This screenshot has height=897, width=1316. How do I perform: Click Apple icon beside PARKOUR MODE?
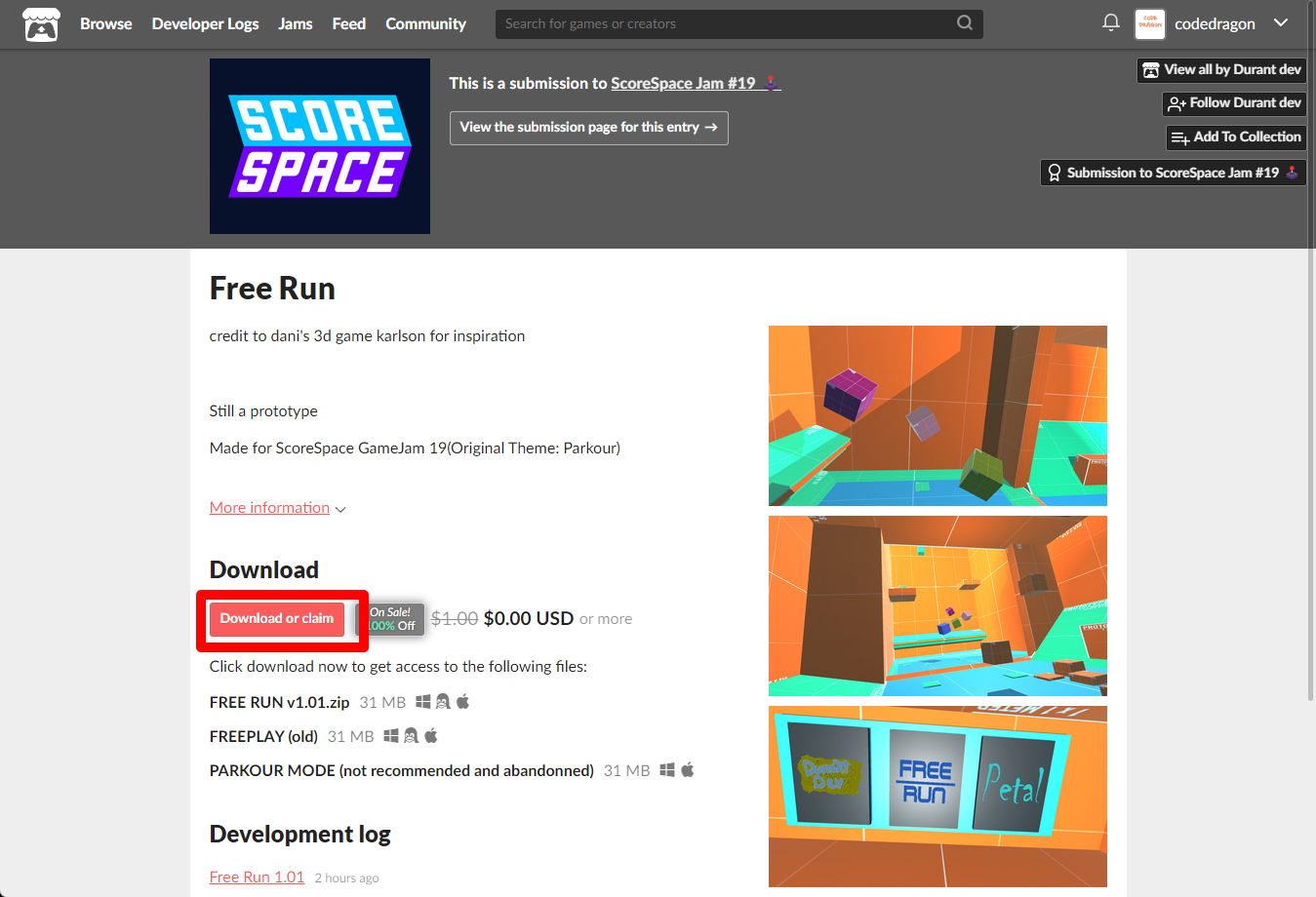[688, 769]
